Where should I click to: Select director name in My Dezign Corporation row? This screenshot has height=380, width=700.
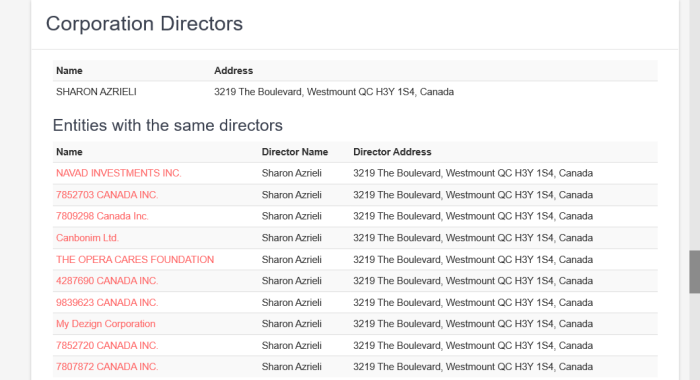[x=291, y=324]
